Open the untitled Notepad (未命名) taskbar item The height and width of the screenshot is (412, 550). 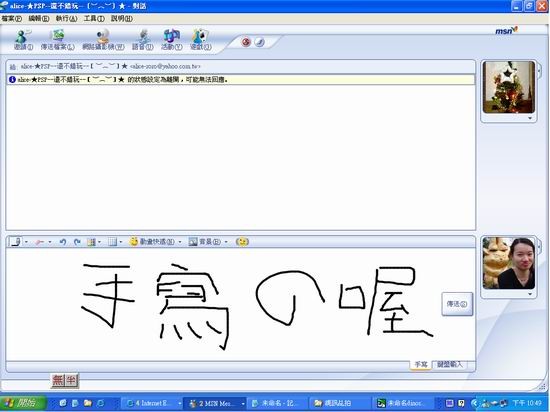click(277, 404)
